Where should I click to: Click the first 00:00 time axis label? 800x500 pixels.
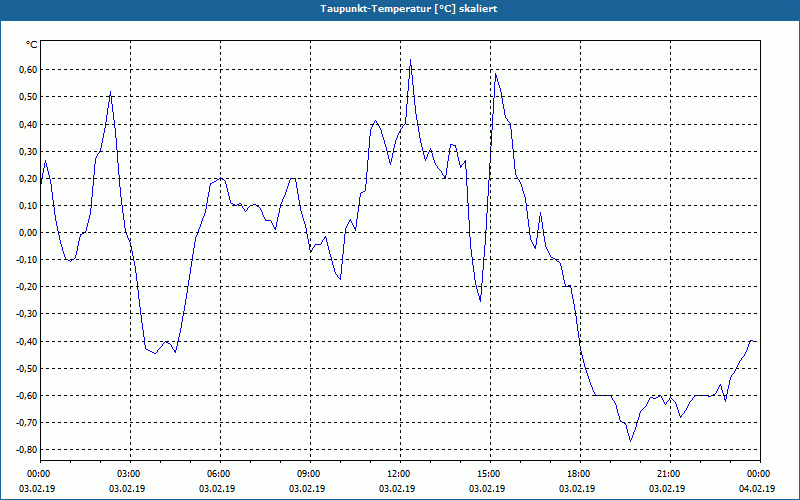pos(38,474)
